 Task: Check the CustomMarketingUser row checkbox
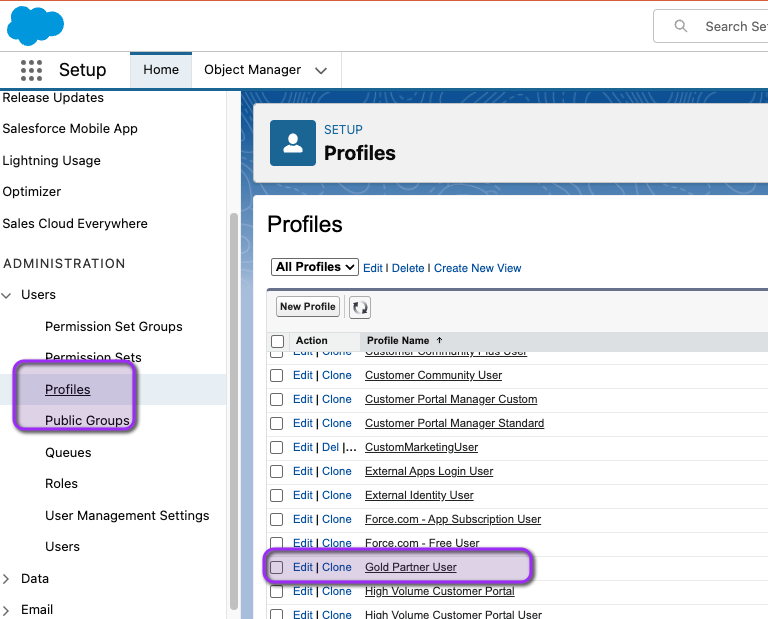tap(277, 448)
